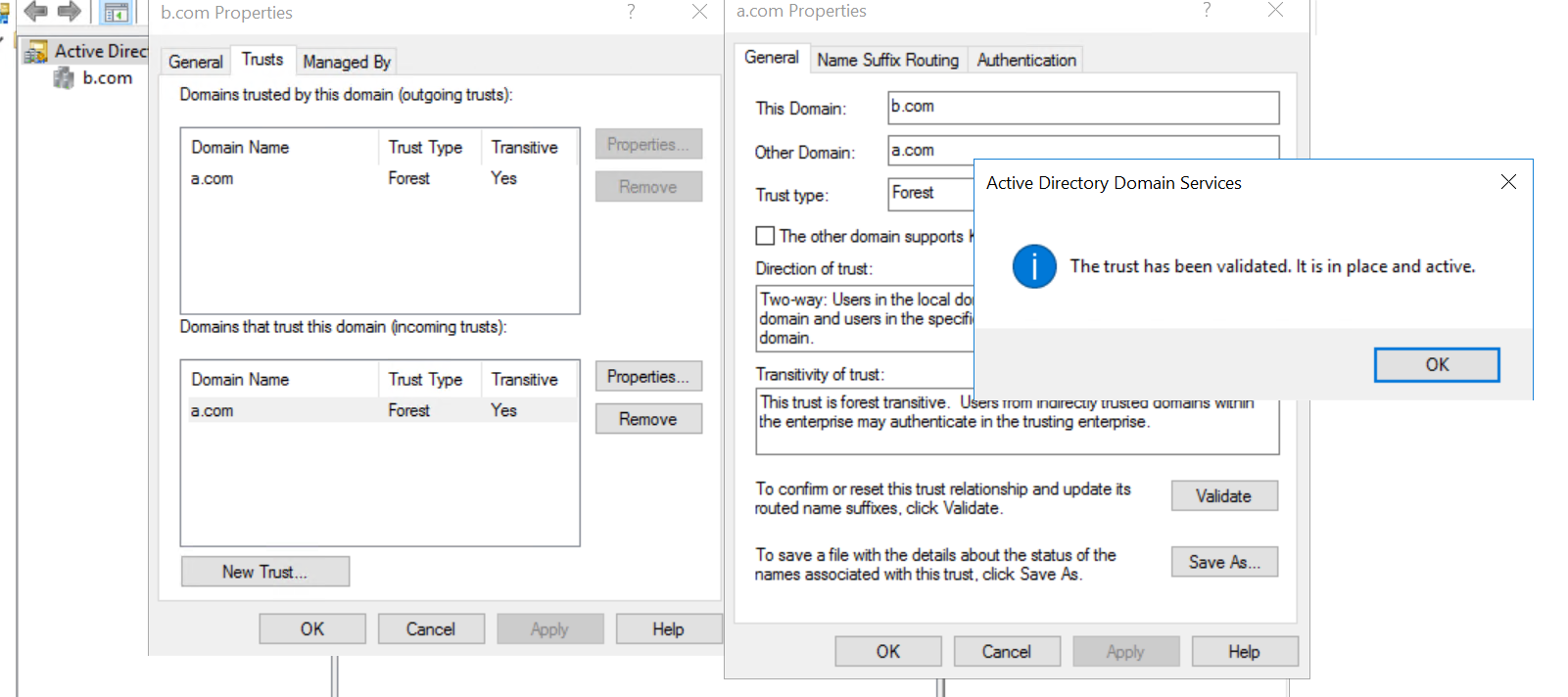
Task: Close the a.com Properties window
Action: 1275,10
